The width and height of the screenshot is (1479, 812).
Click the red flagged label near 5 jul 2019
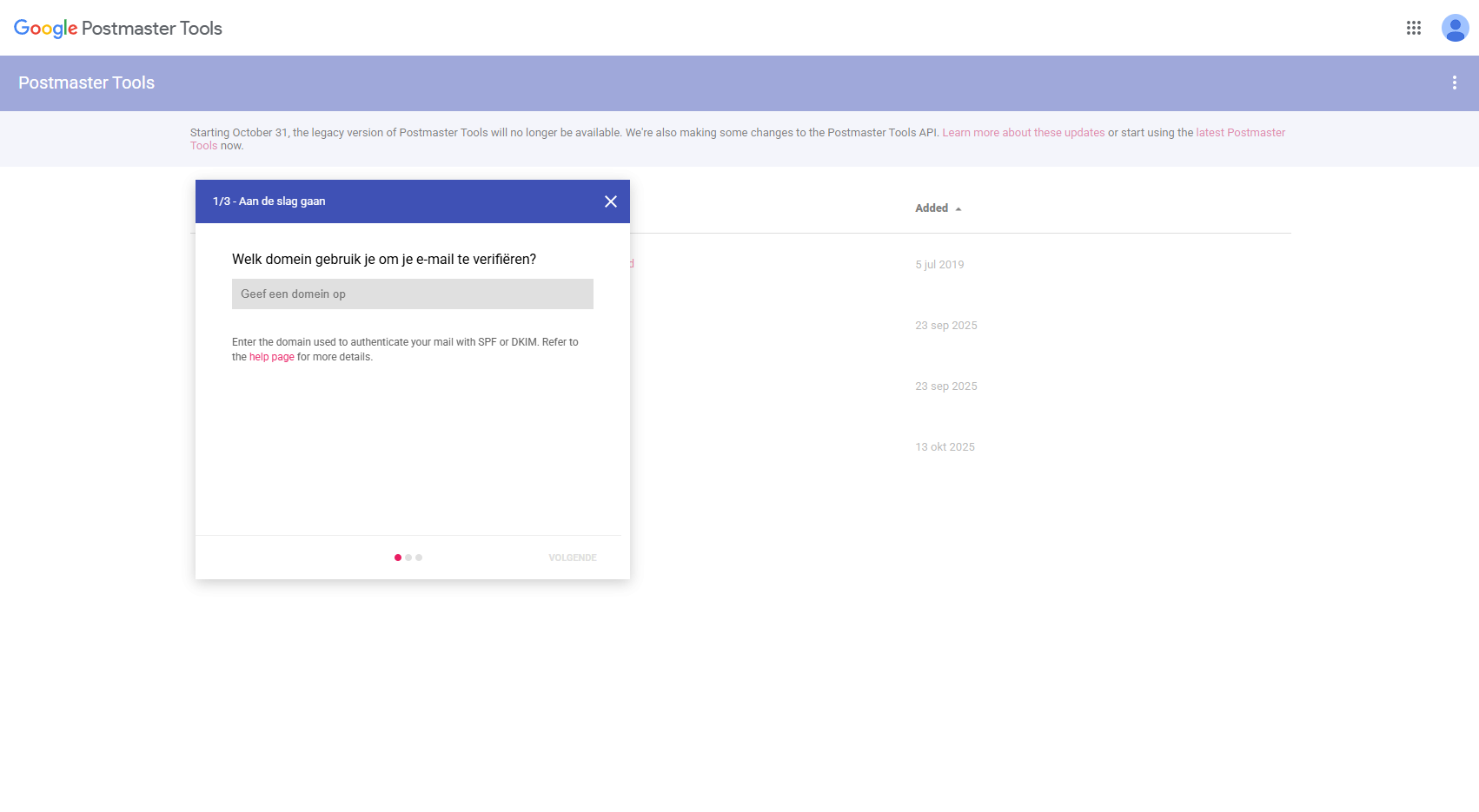tap(631, 263)
